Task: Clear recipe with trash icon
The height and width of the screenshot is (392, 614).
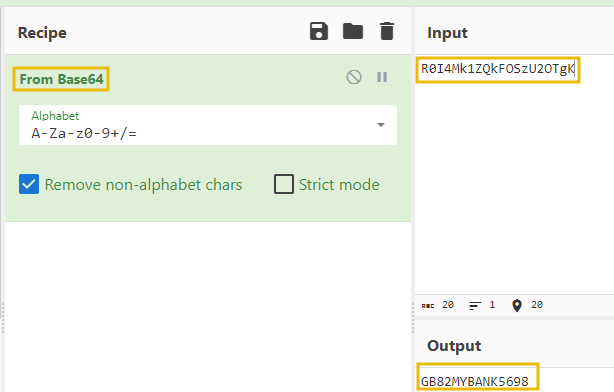Action: point(386,31)
